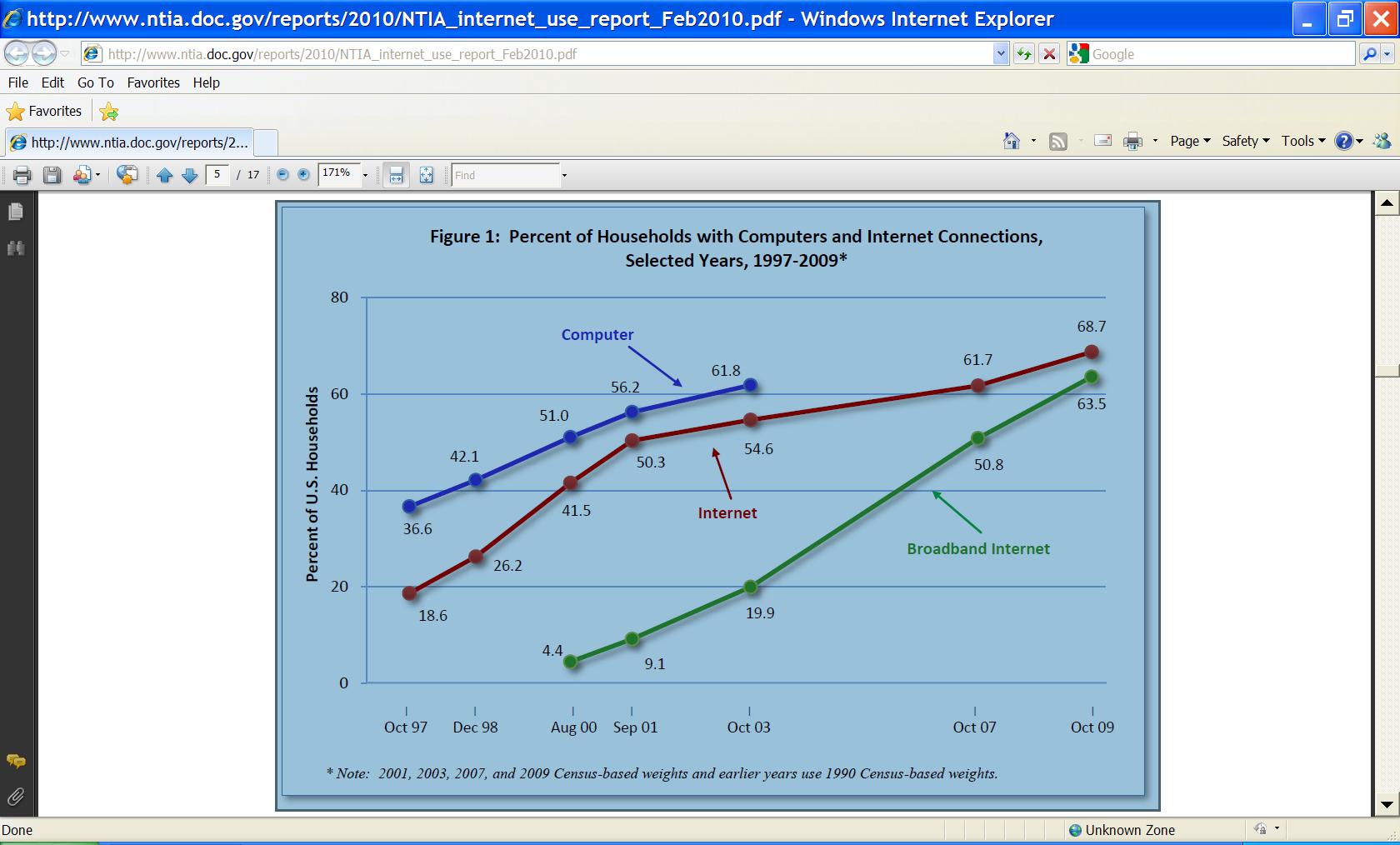This screenshot has width=1400, height=845.
Task: Open the Safety menu
Action: pyautogui.click(x=1246, y=141)
